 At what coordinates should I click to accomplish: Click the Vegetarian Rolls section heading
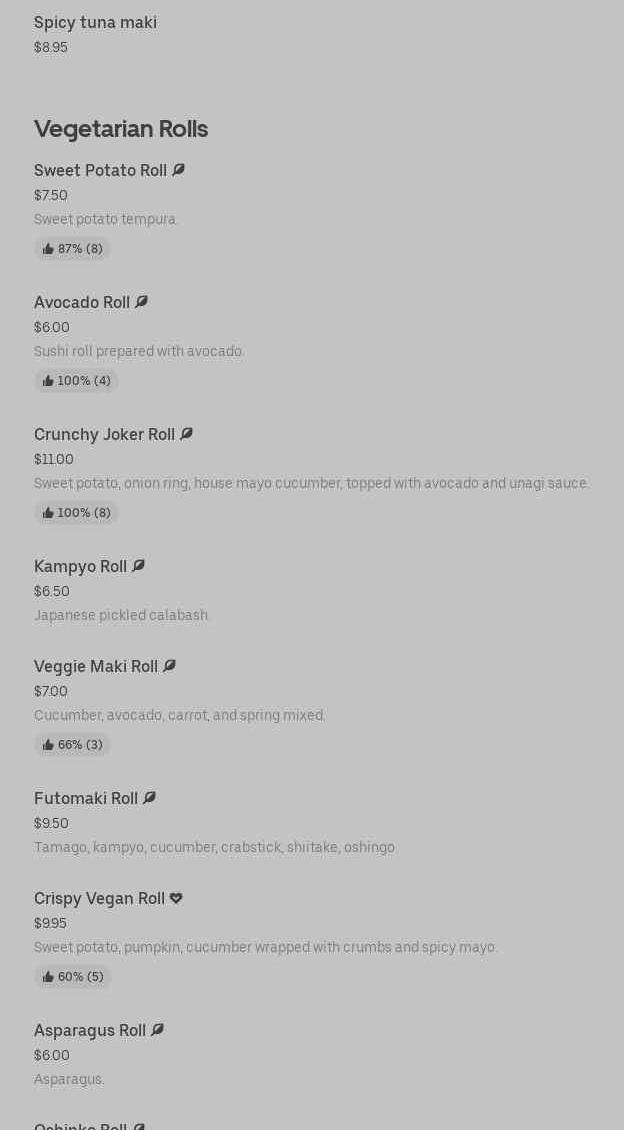coord(121,128)
